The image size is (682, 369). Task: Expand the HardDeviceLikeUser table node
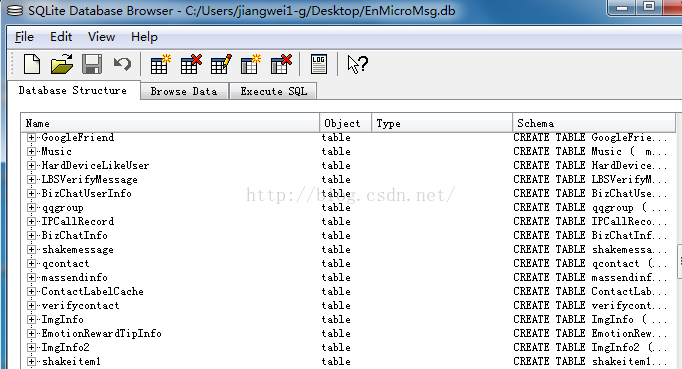[x=31, y=165]
